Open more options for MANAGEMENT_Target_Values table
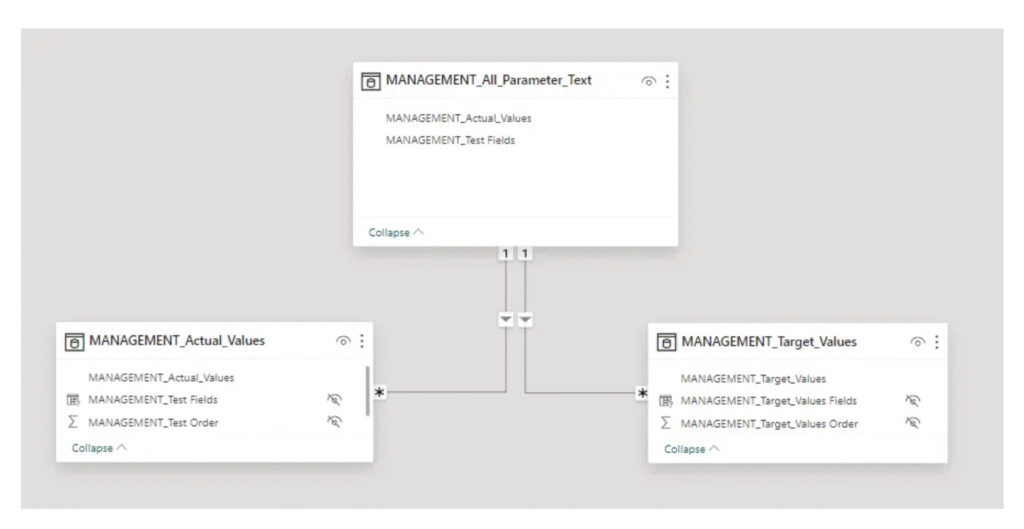Image resolution: width=1024 pixels, height=529 pixels. point(936,342)
